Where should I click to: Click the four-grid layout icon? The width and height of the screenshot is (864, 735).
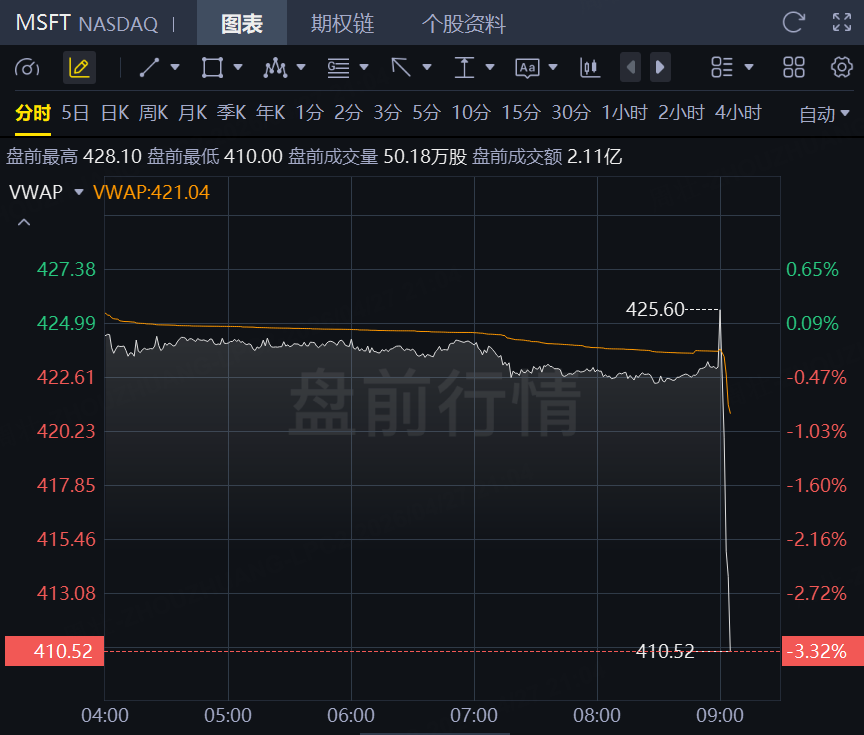(x=794, y=67)
